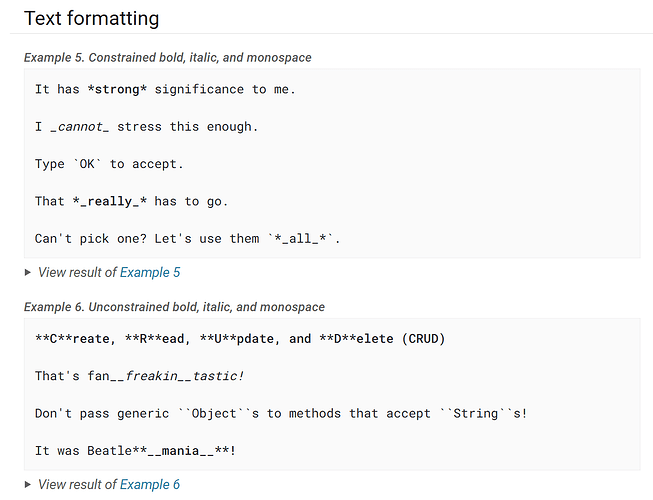Click the line 'It has *strong* significance to me.'
The width and height of the screenshot is (653, 500).
[165, 90]
